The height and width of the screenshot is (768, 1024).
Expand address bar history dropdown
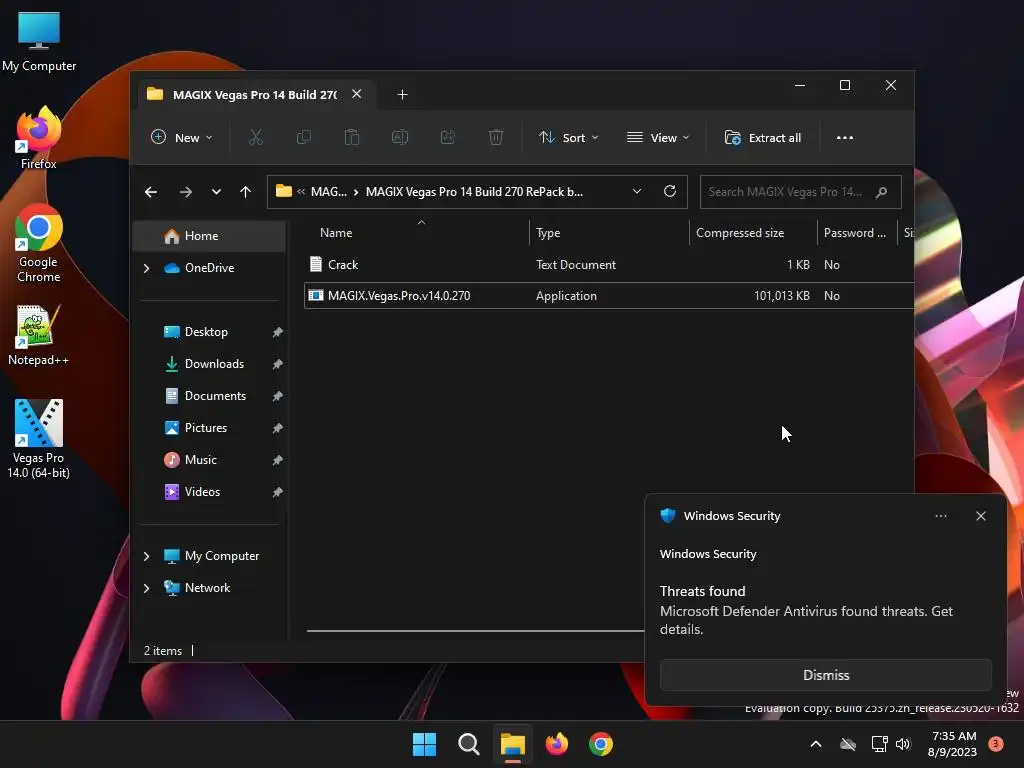point(637,191)
